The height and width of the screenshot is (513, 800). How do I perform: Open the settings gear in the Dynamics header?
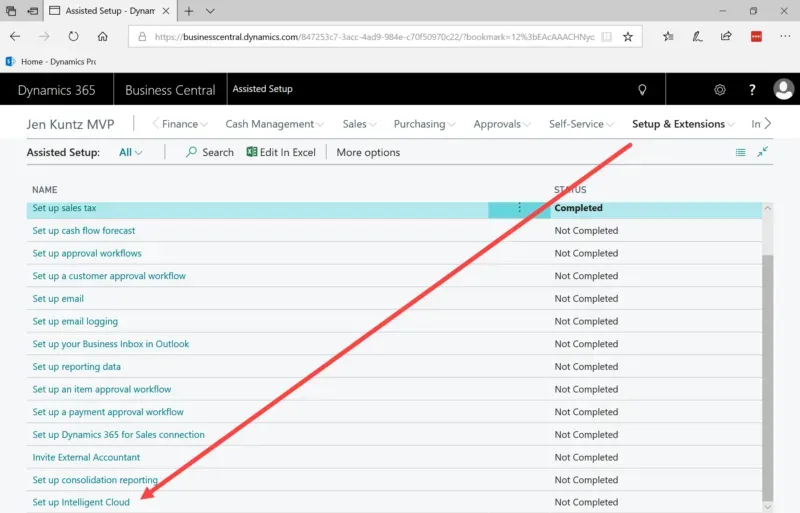click(719, 90)
